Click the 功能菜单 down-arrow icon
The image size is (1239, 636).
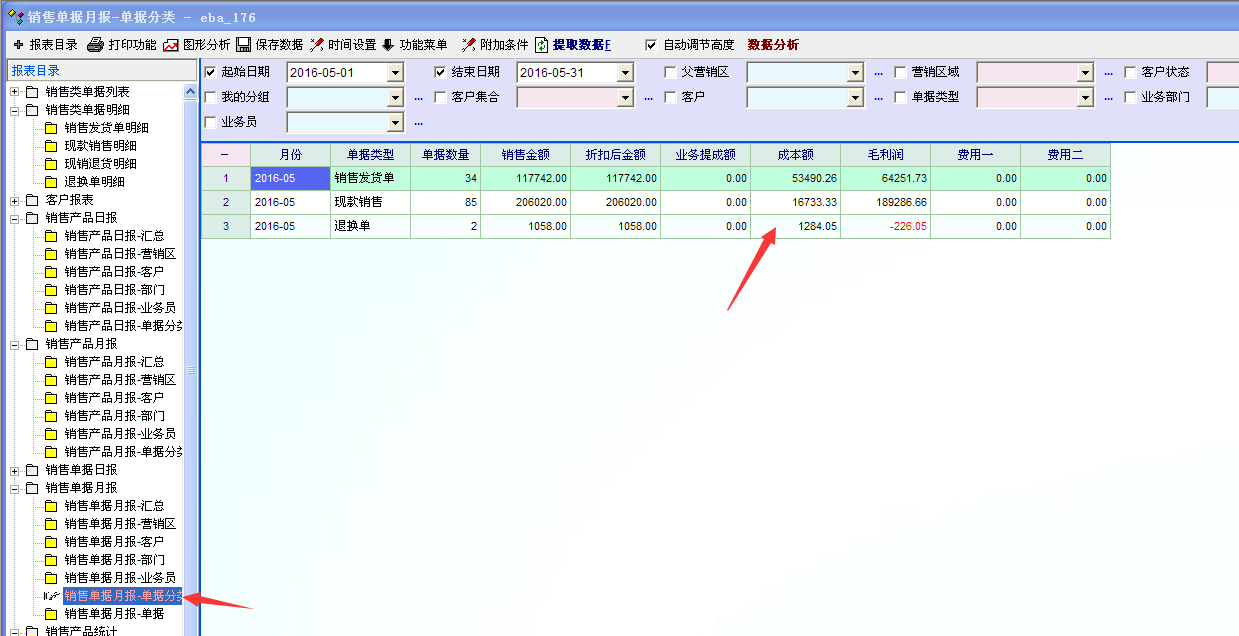(x=388, y=45)
